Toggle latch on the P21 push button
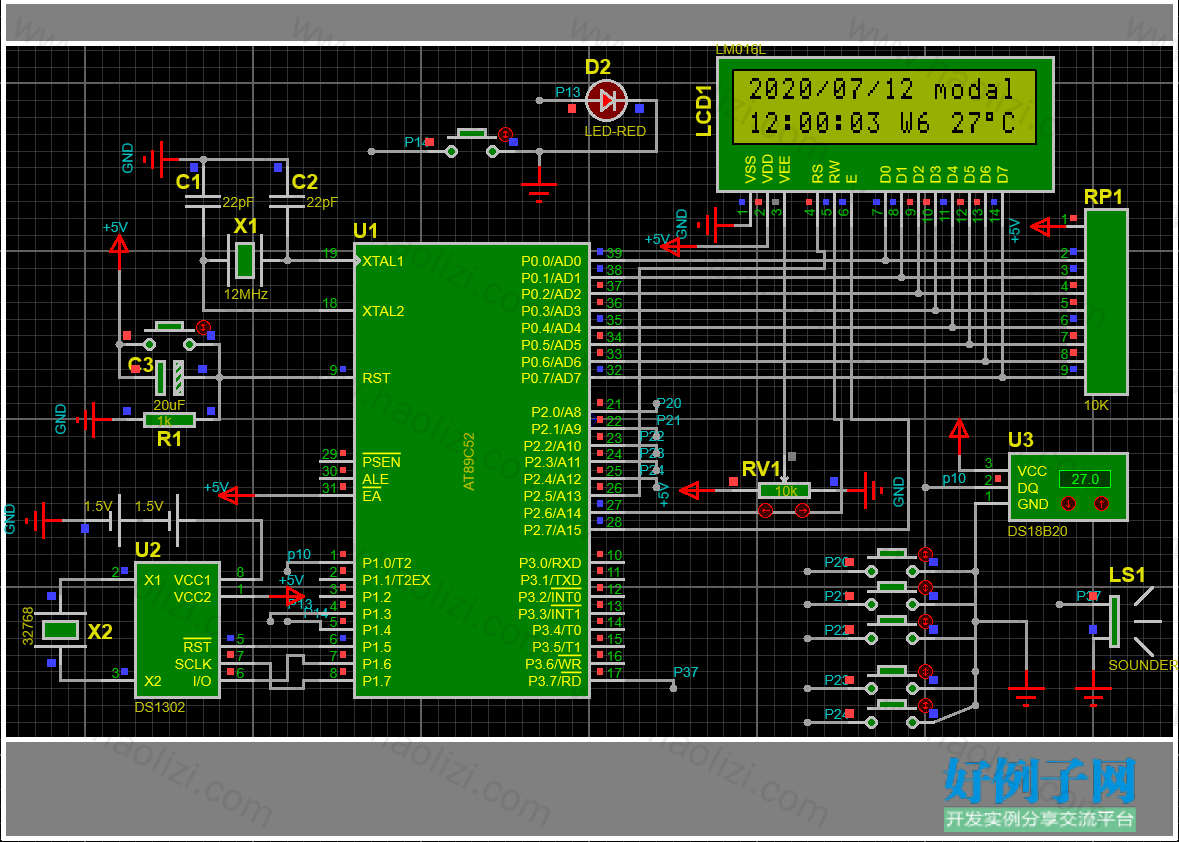The width and height of the screenshot is (1179, 842). coord(925,587)
